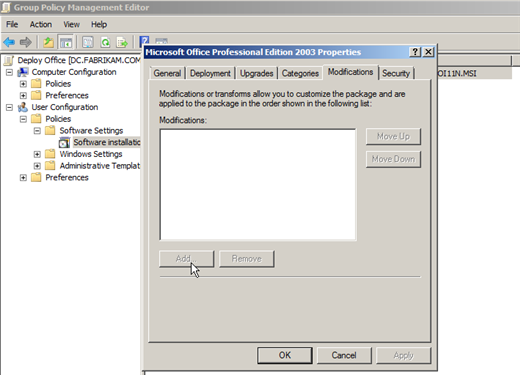
Task: Click the Software Settings folder icon
Action: point(50,130)
